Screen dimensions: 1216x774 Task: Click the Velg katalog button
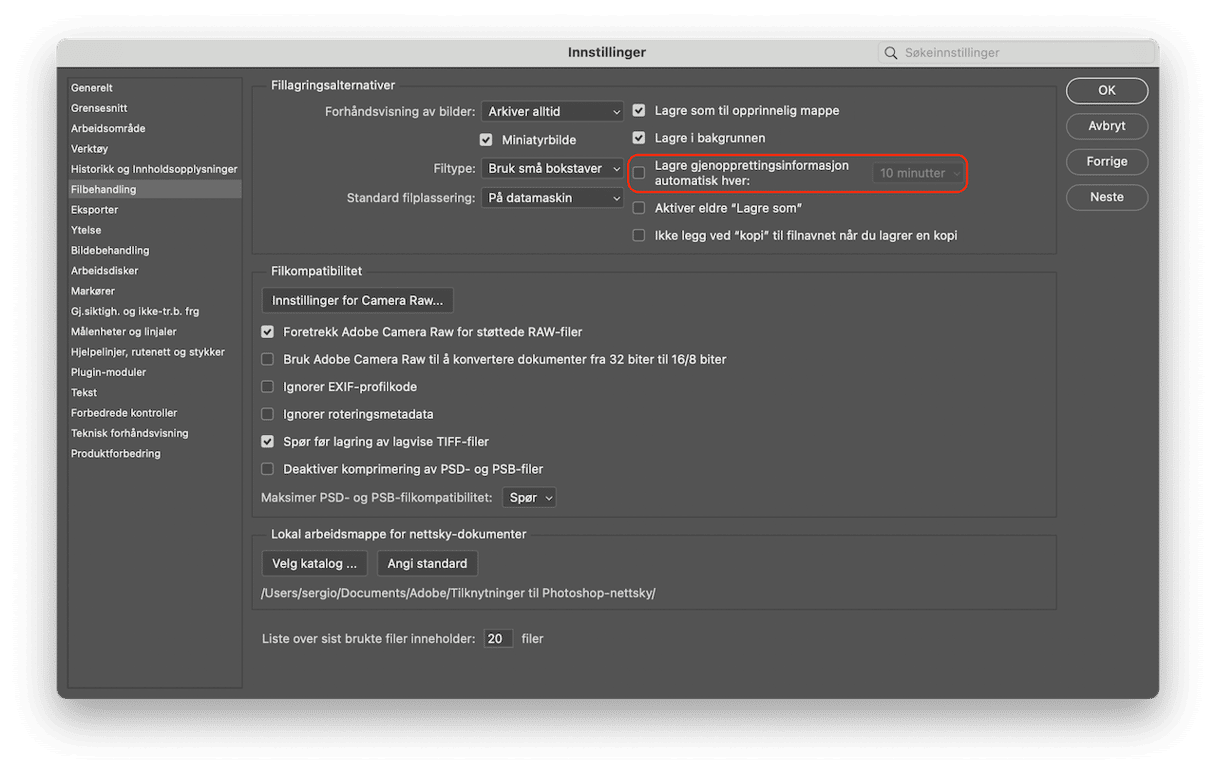click(314, 564)
